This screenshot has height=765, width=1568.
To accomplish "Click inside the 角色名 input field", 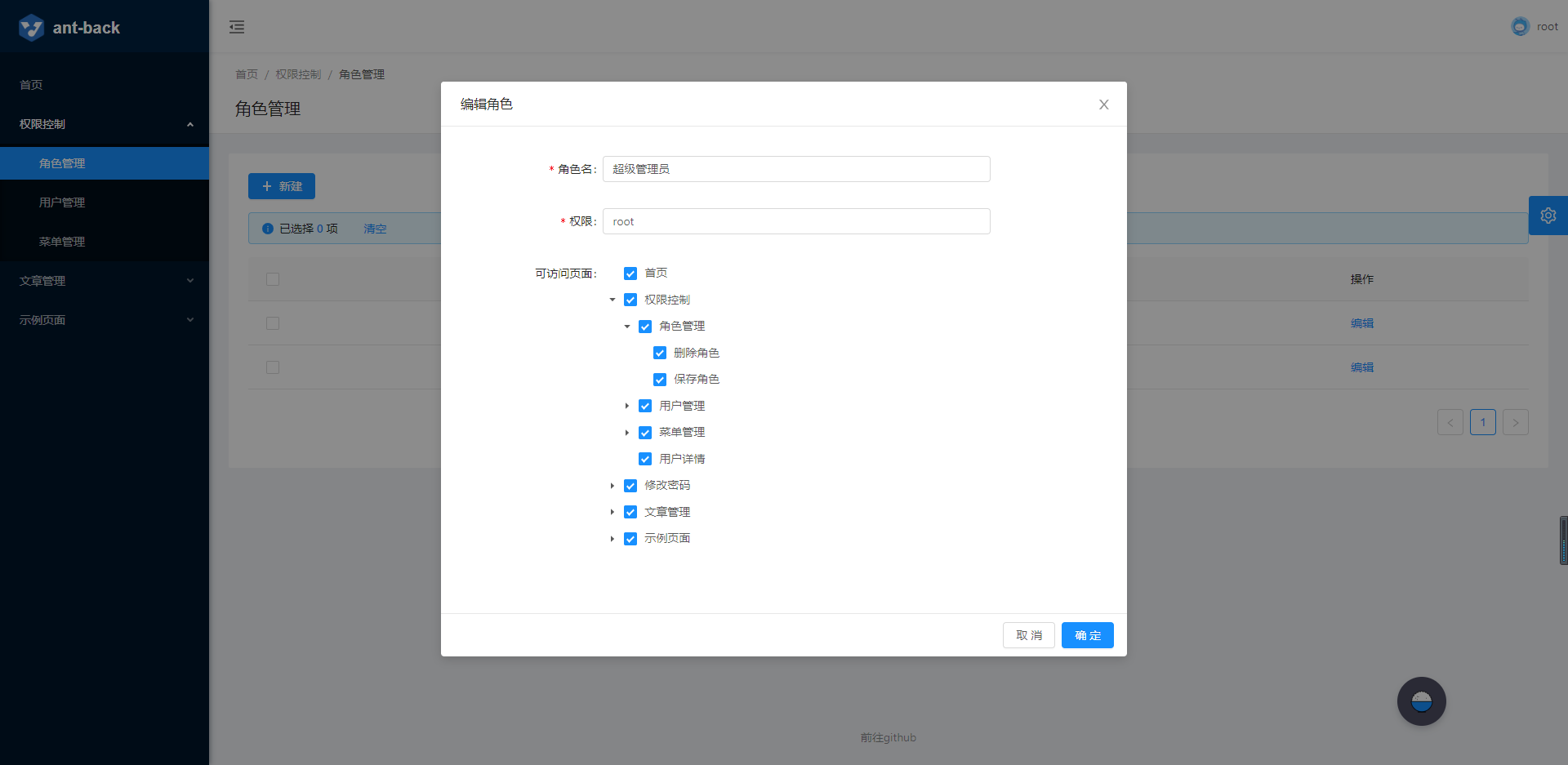I will coord(795,169).
